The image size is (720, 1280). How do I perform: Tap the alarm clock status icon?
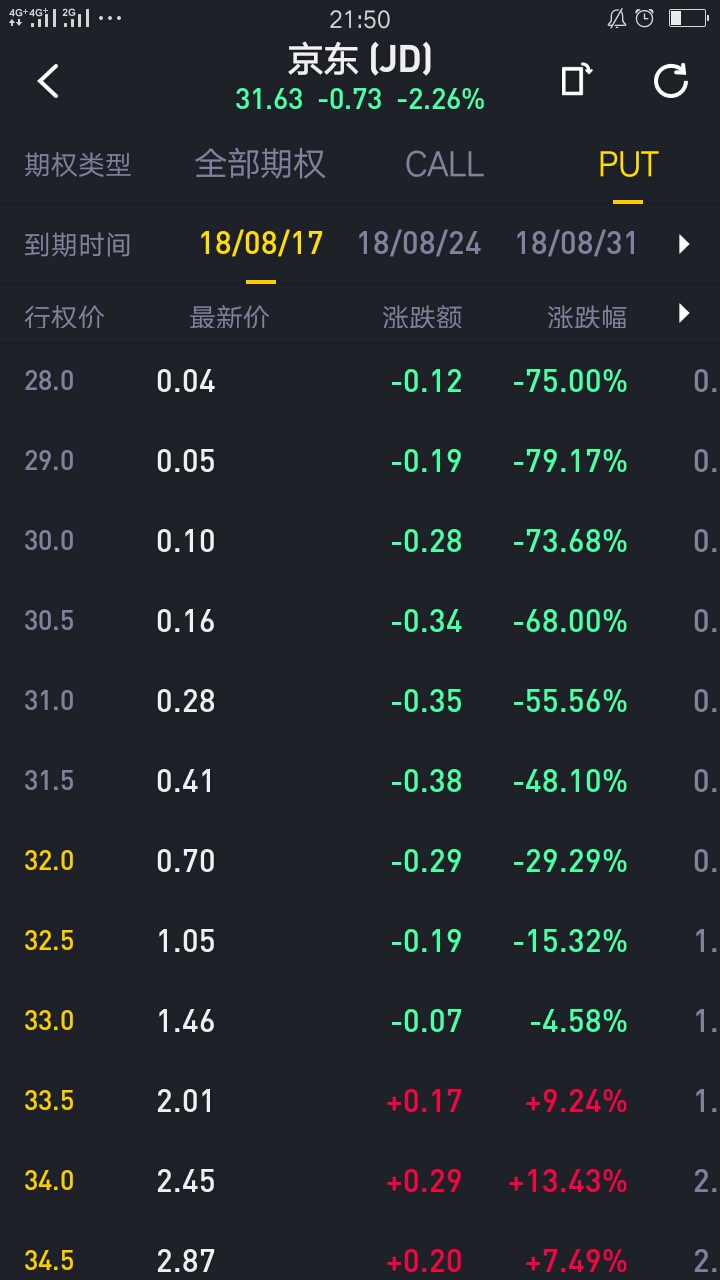645,18
